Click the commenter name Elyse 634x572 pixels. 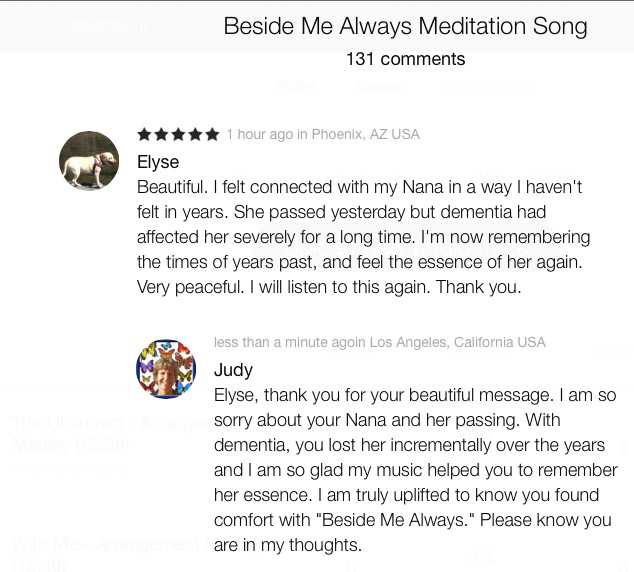pyautogui.click(x=158, y=161)
